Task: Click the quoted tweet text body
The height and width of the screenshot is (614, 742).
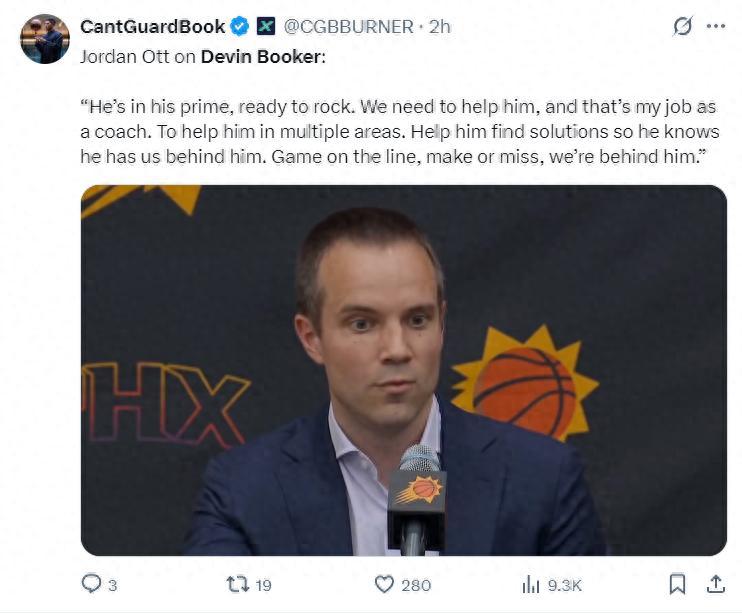Action: 399,132
